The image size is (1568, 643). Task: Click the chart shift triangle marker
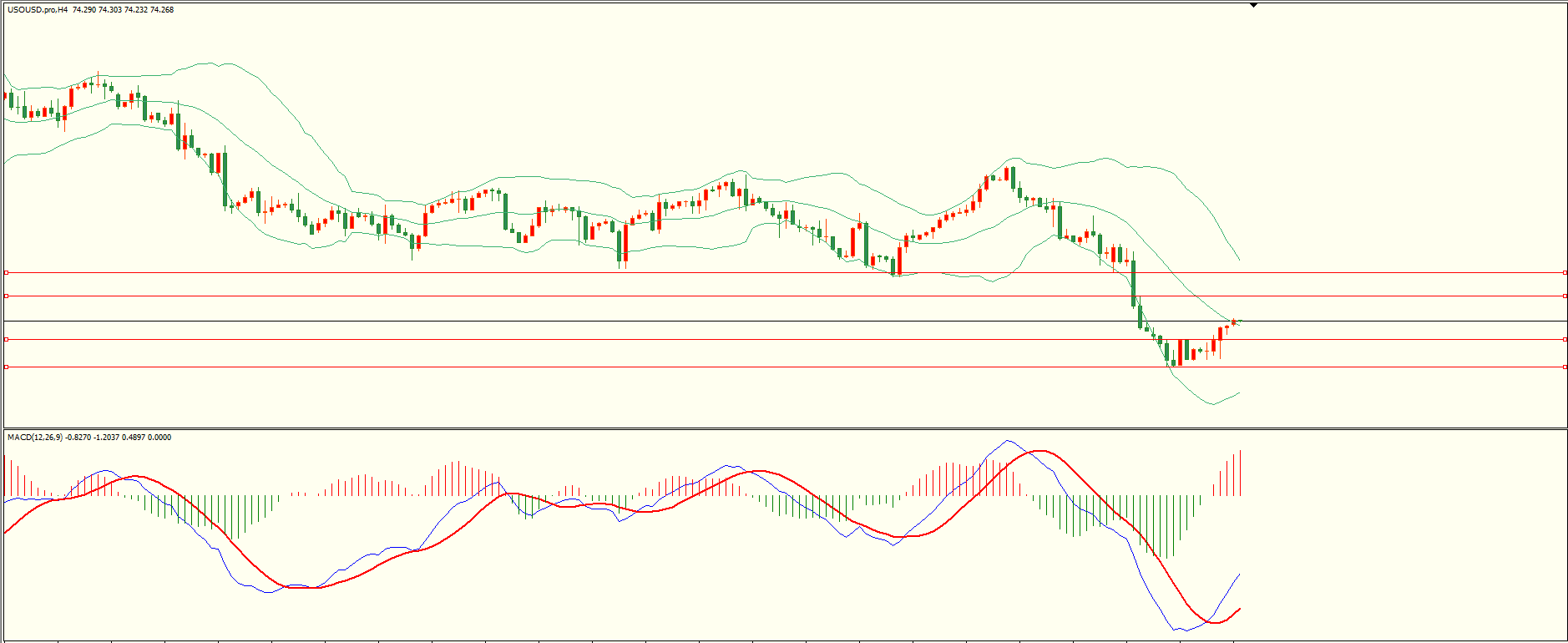point(1253,6)
